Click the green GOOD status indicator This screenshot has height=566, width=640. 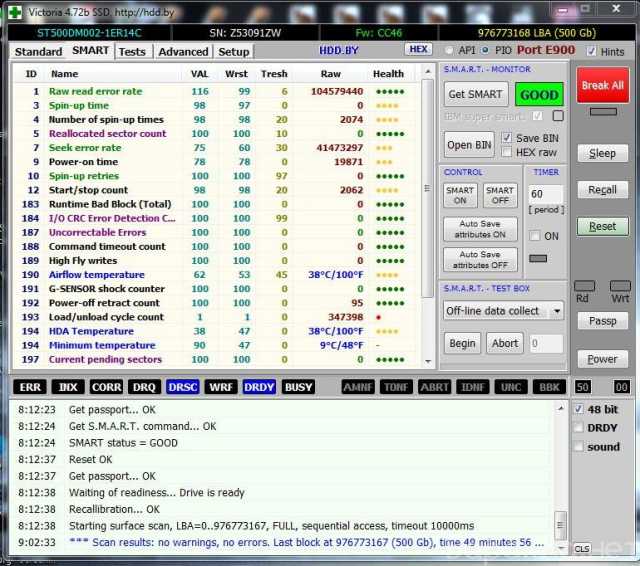539,94
